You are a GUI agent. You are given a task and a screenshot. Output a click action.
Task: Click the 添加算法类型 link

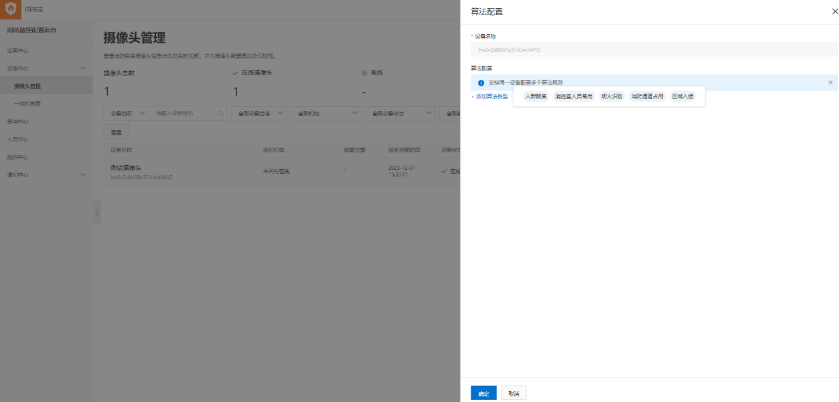490,96
